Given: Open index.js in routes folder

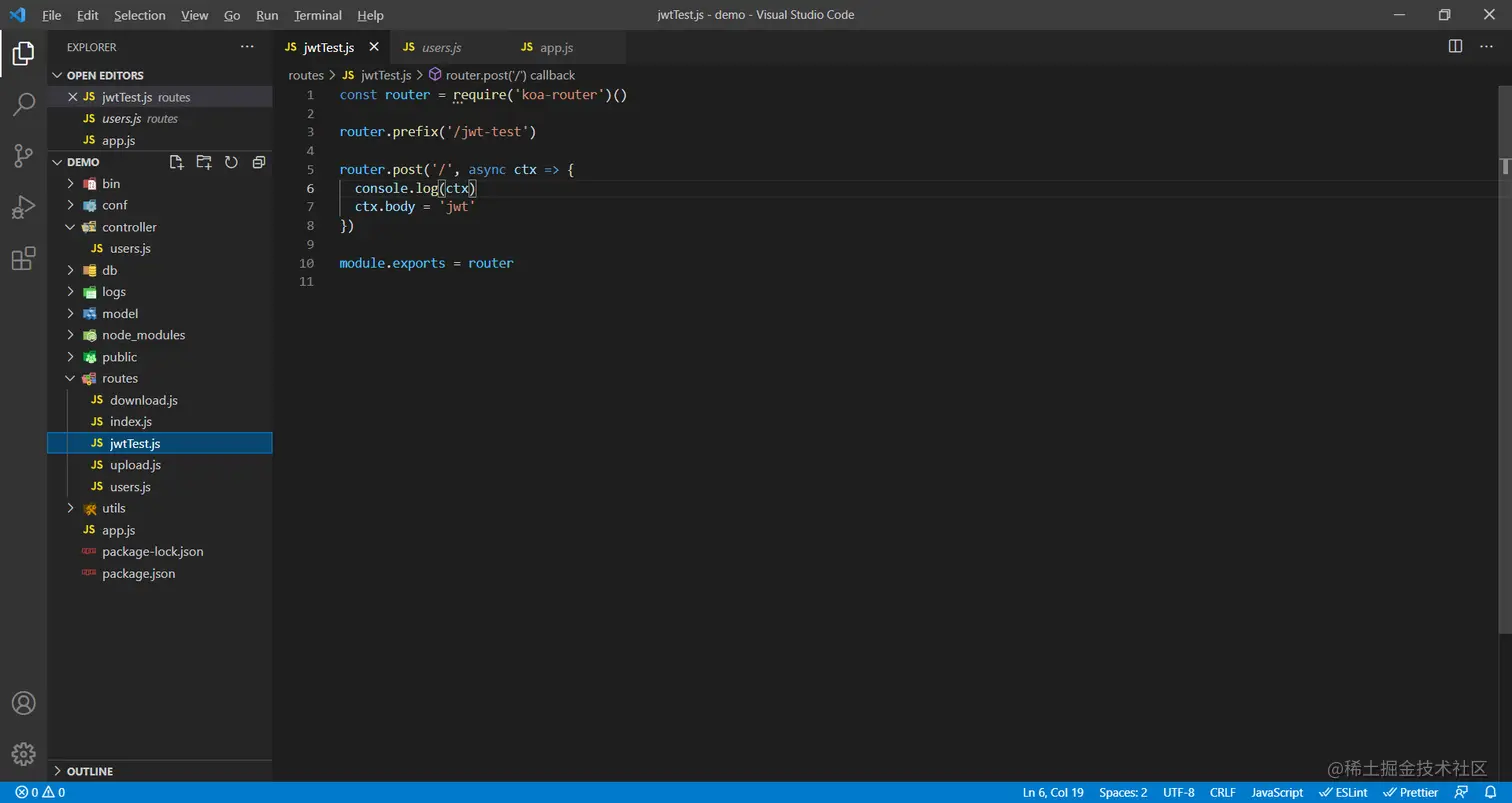Looking at the screenshot, I should pyautogui.click(x=160, y=422).
